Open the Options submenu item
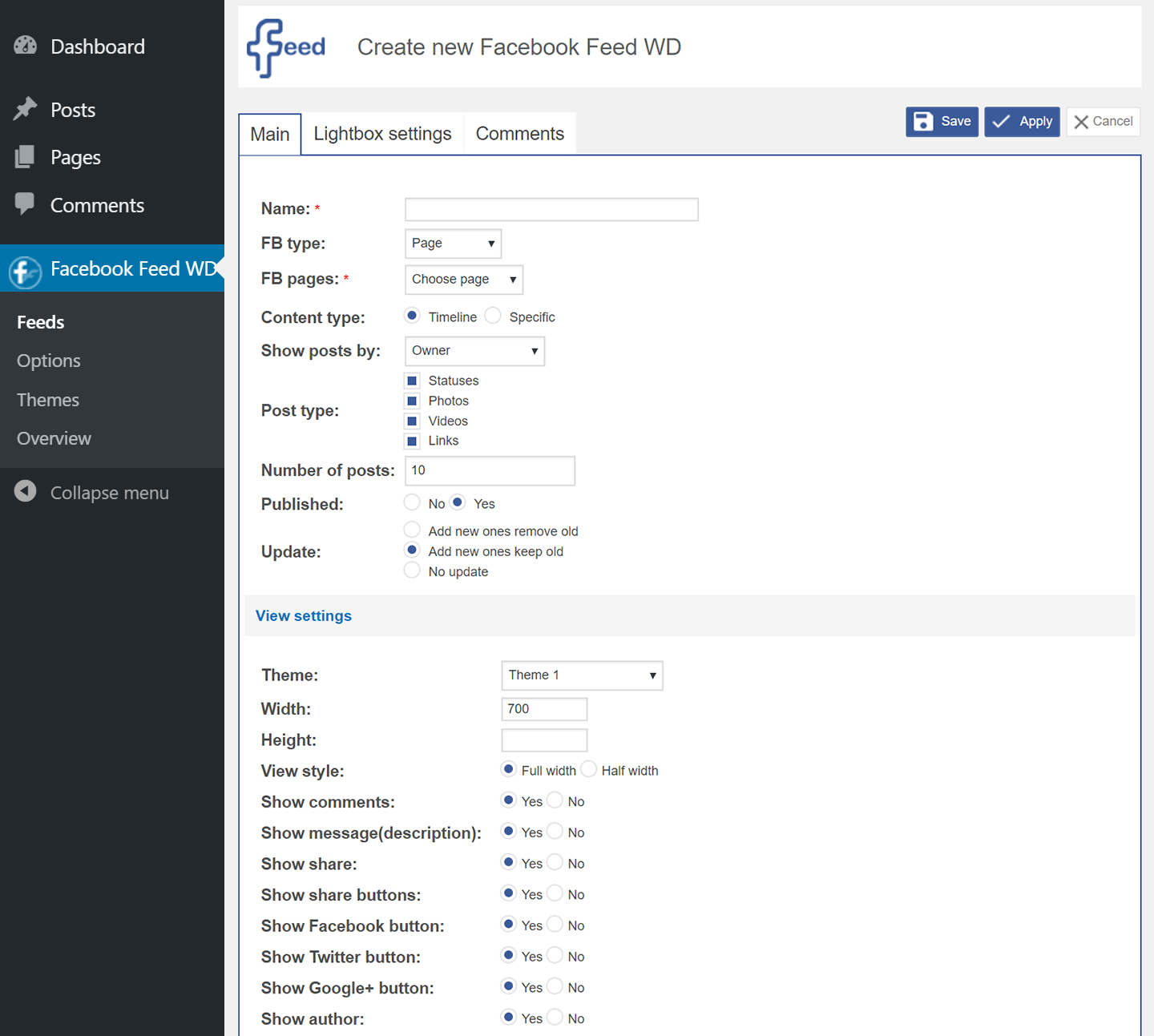The height and width of the screenshot is (1036, 1154). [x=49, y=361]
